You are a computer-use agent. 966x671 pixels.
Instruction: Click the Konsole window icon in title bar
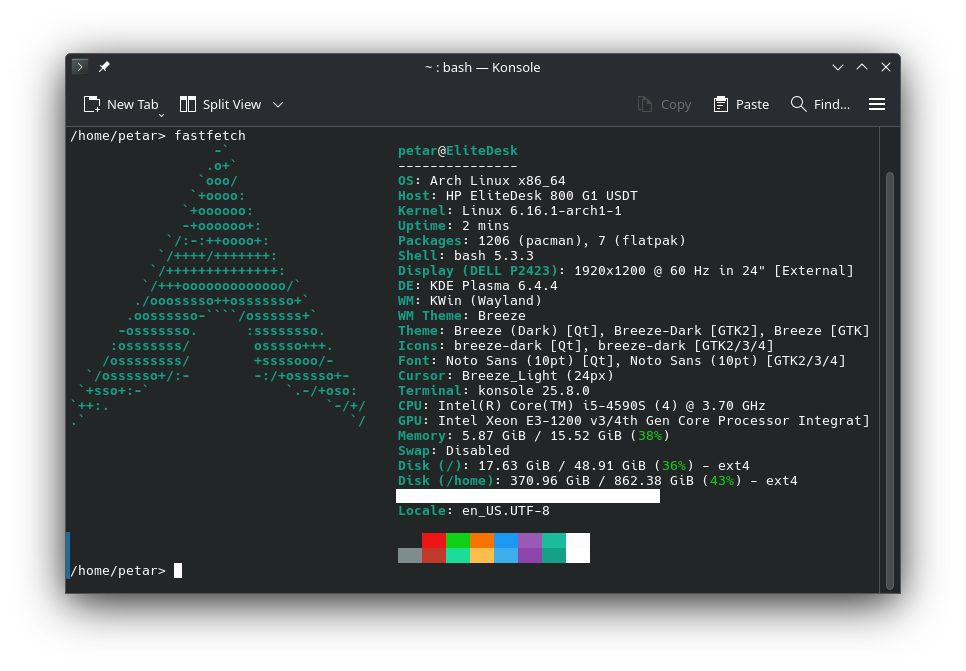tap(80, 67)
